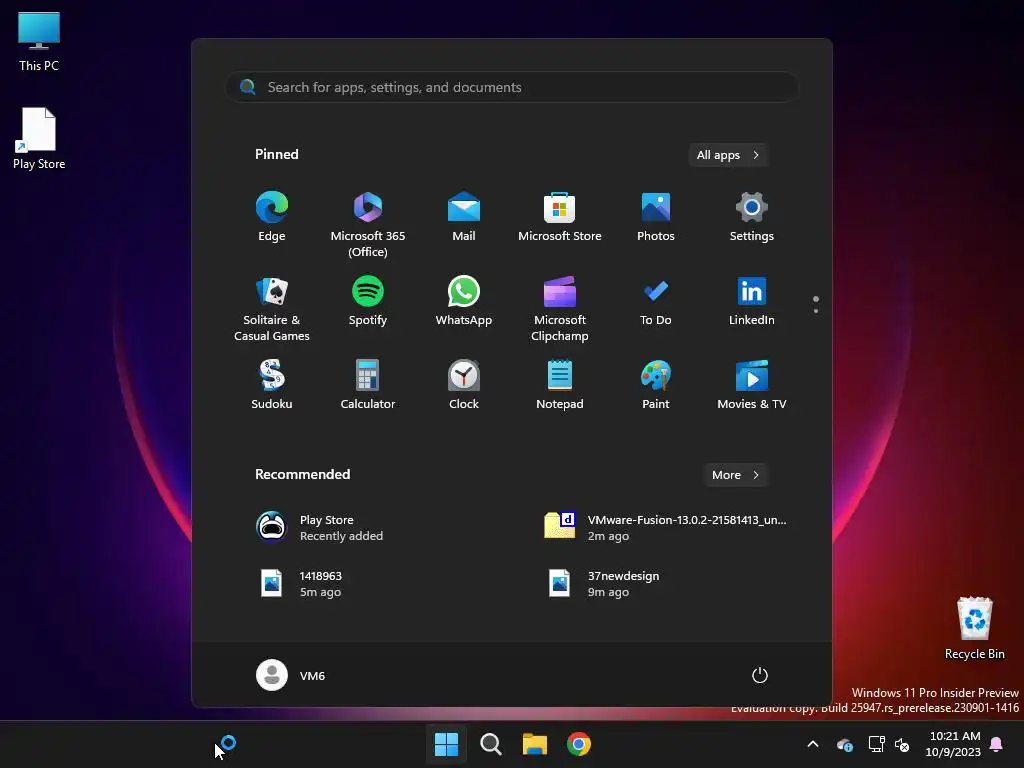Show hidden system tray icons
Image resolution: width=1024 pixels, height=768 pixels.
tap(813, 744)
